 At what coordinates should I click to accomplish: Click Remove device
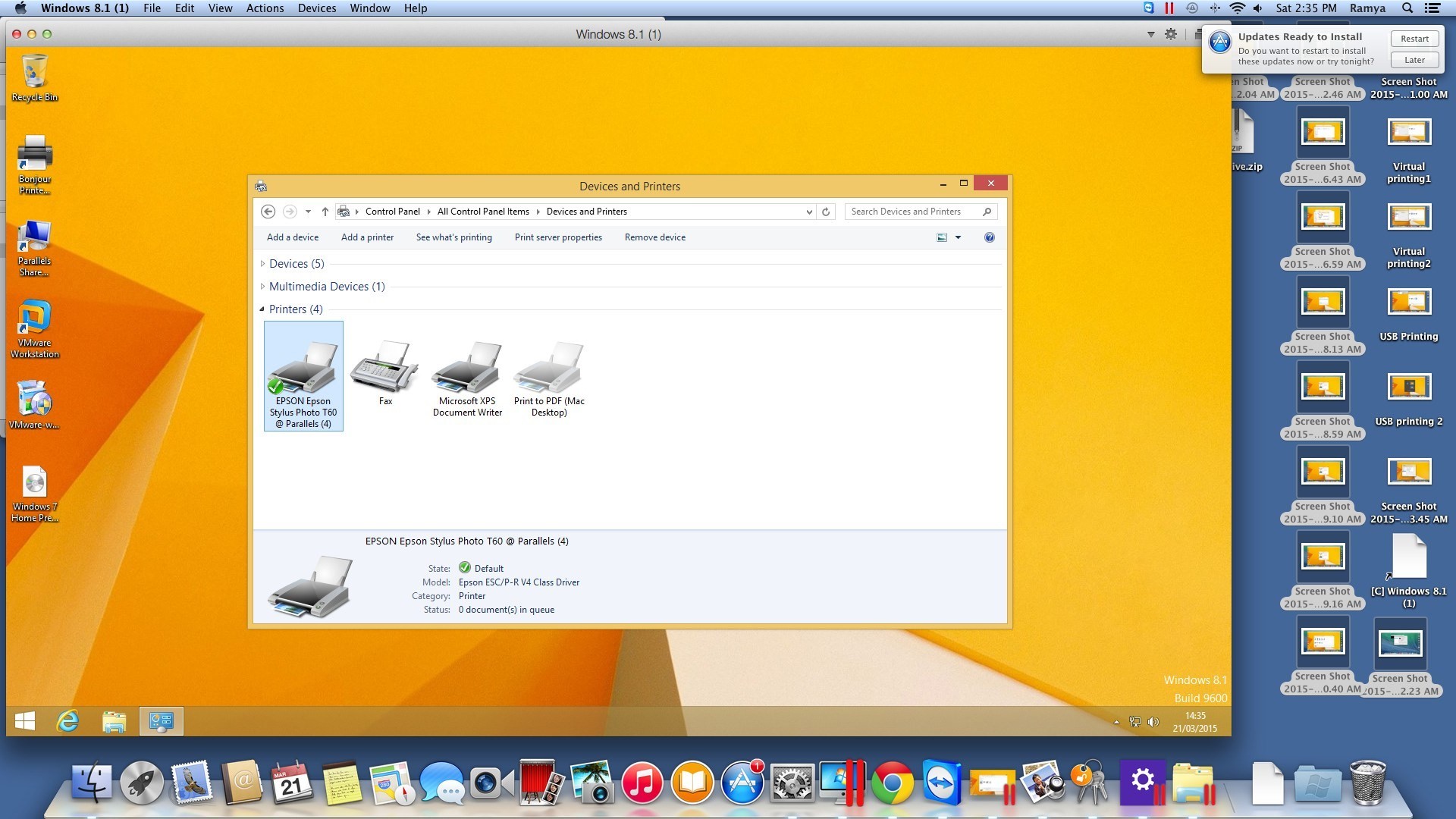(655, 237)
